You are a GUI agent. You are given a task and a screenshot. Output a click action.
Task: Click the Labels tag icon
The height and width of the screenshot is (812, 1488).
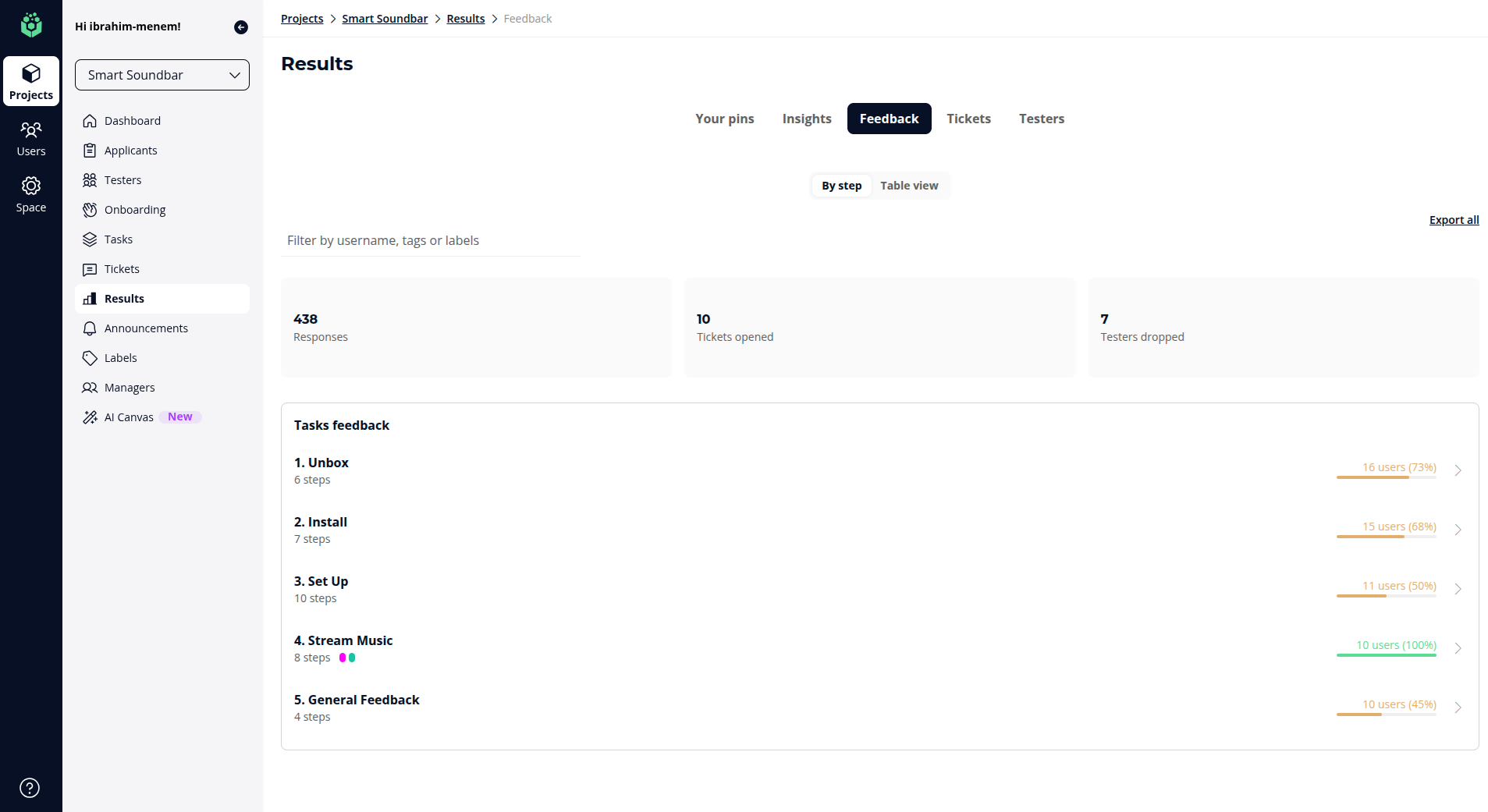tap(90, 358)
